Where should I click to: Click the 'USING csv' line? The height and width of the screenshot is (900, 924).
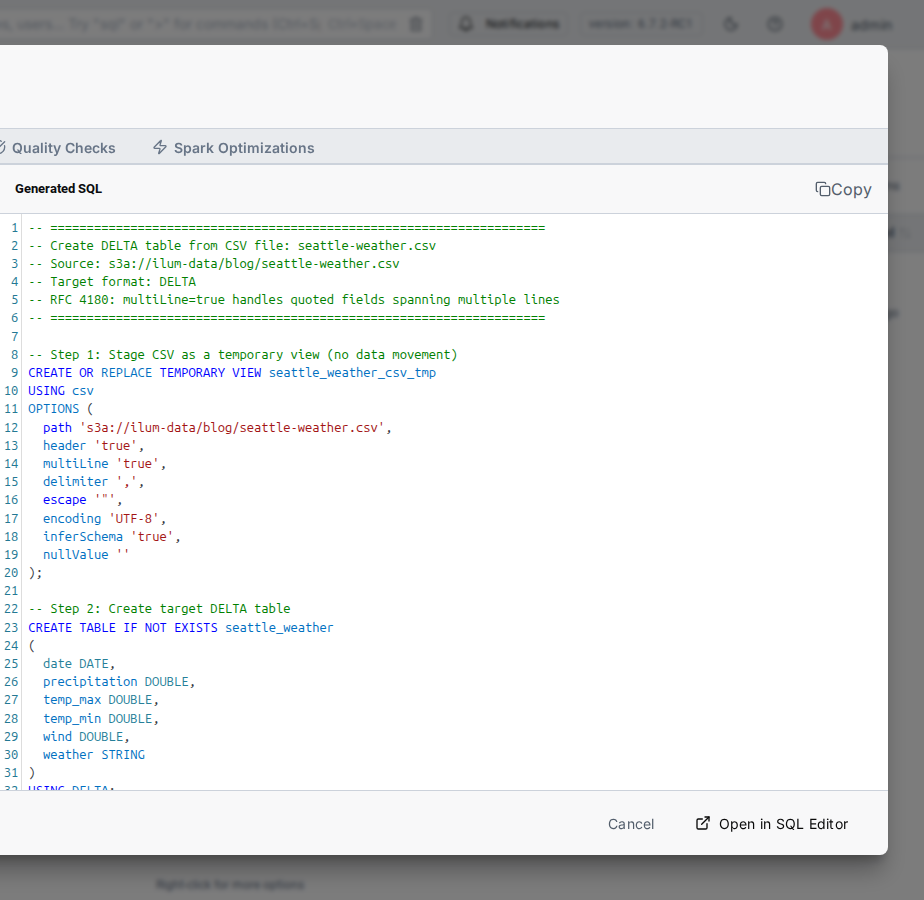point(61,391)
